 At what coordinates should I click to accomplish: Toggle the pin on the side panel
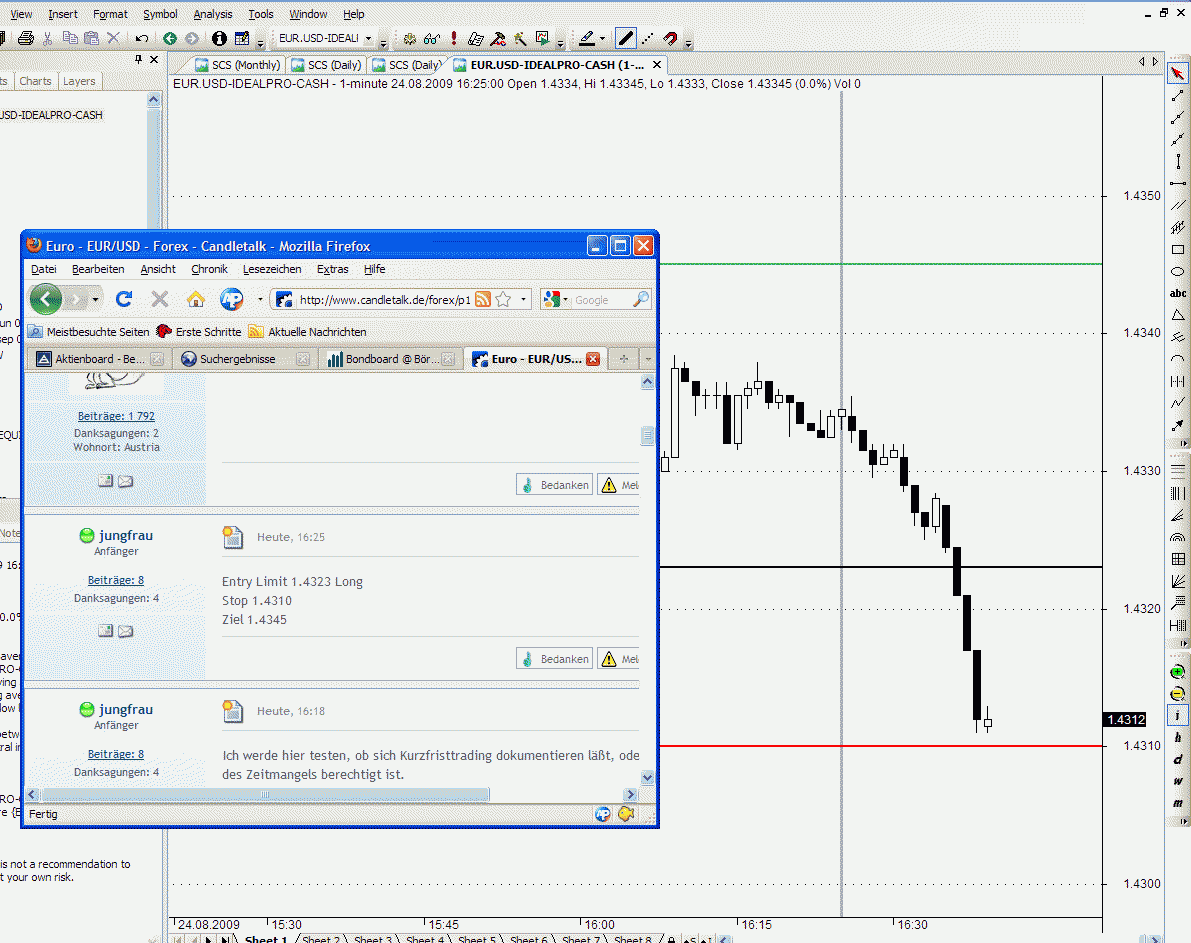tap(138, 59)
